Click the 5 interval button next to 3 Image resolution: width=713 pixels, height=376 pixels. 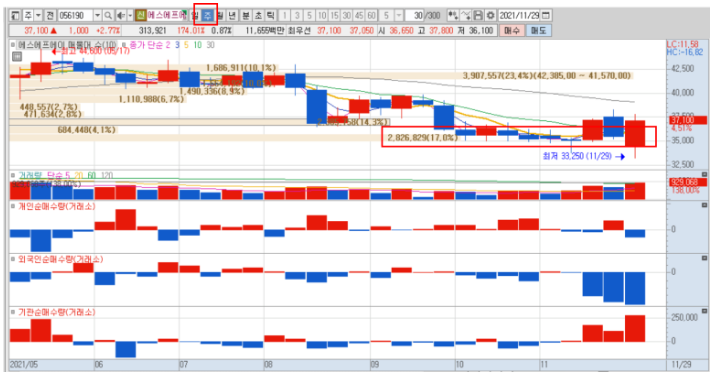pos(309,15)
